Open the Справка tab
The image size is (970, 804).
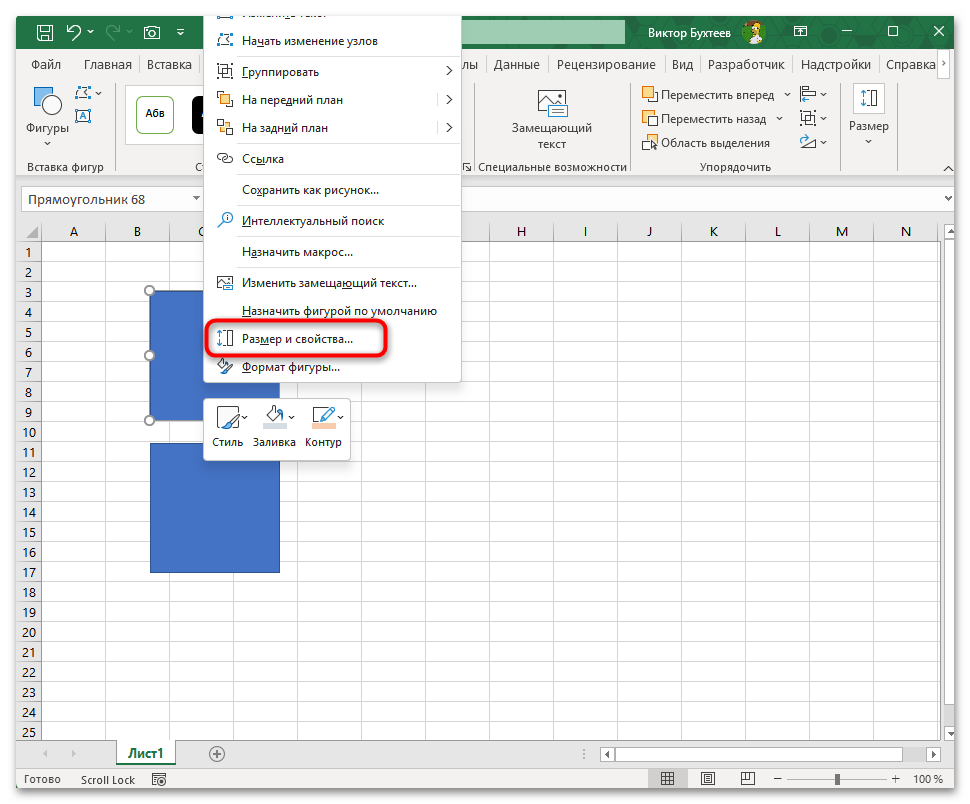(910, 64)
